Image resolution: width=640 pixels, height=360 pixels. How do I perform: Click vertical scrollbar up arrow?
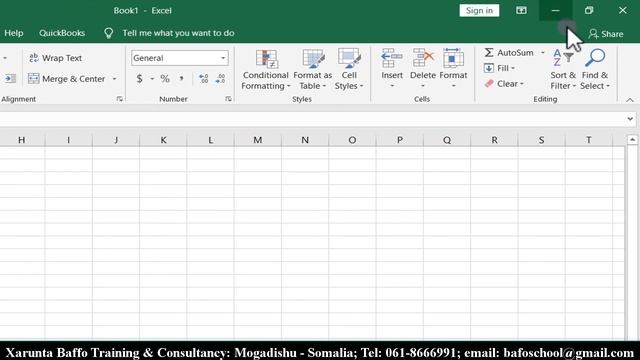tap(632, 140)
